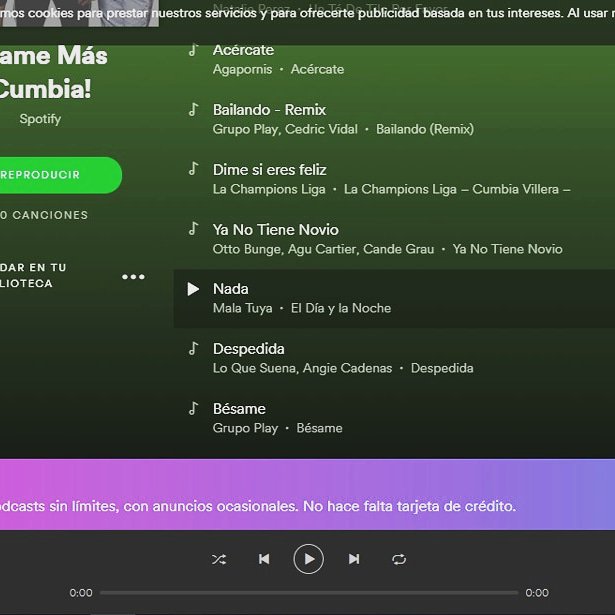615x615 pixels.
Task: Open album La Champions Liga – Cumbia Villera
Action: tap(457, 189)
